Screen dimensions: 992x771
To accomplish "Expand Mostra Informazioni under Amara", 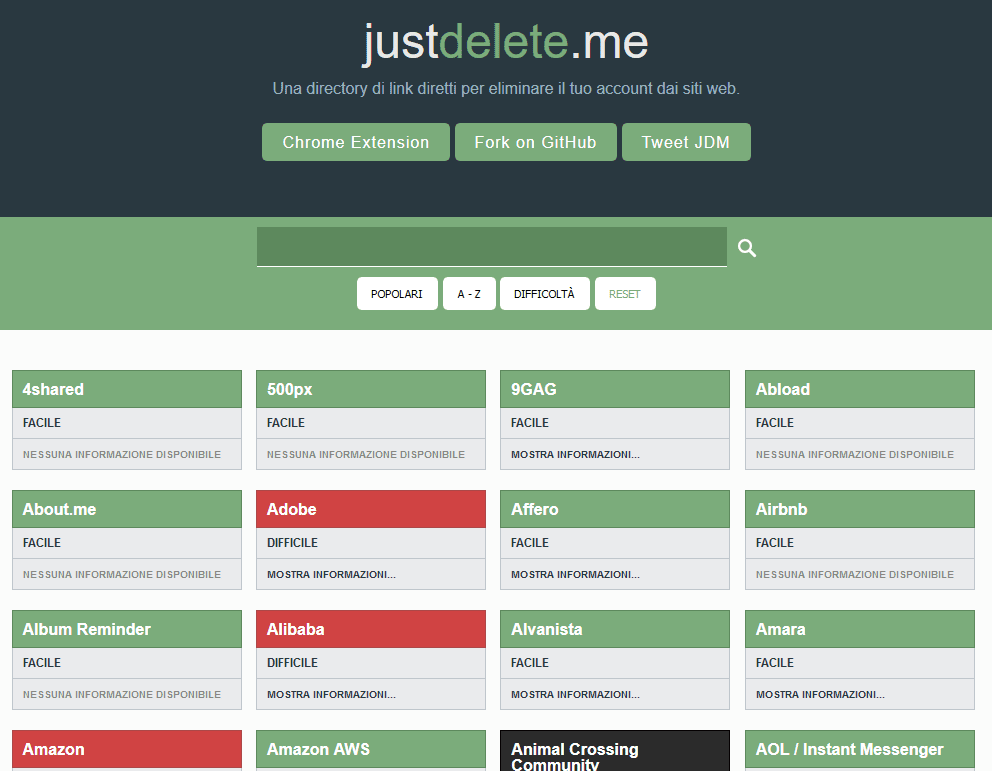I will [x=820, y=694].
